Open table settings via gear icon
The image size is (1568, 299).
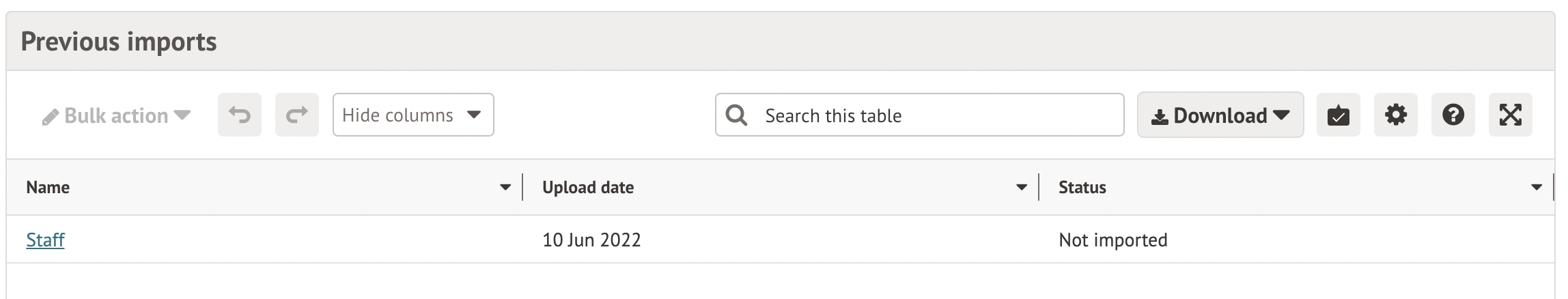pos(1395,115)
